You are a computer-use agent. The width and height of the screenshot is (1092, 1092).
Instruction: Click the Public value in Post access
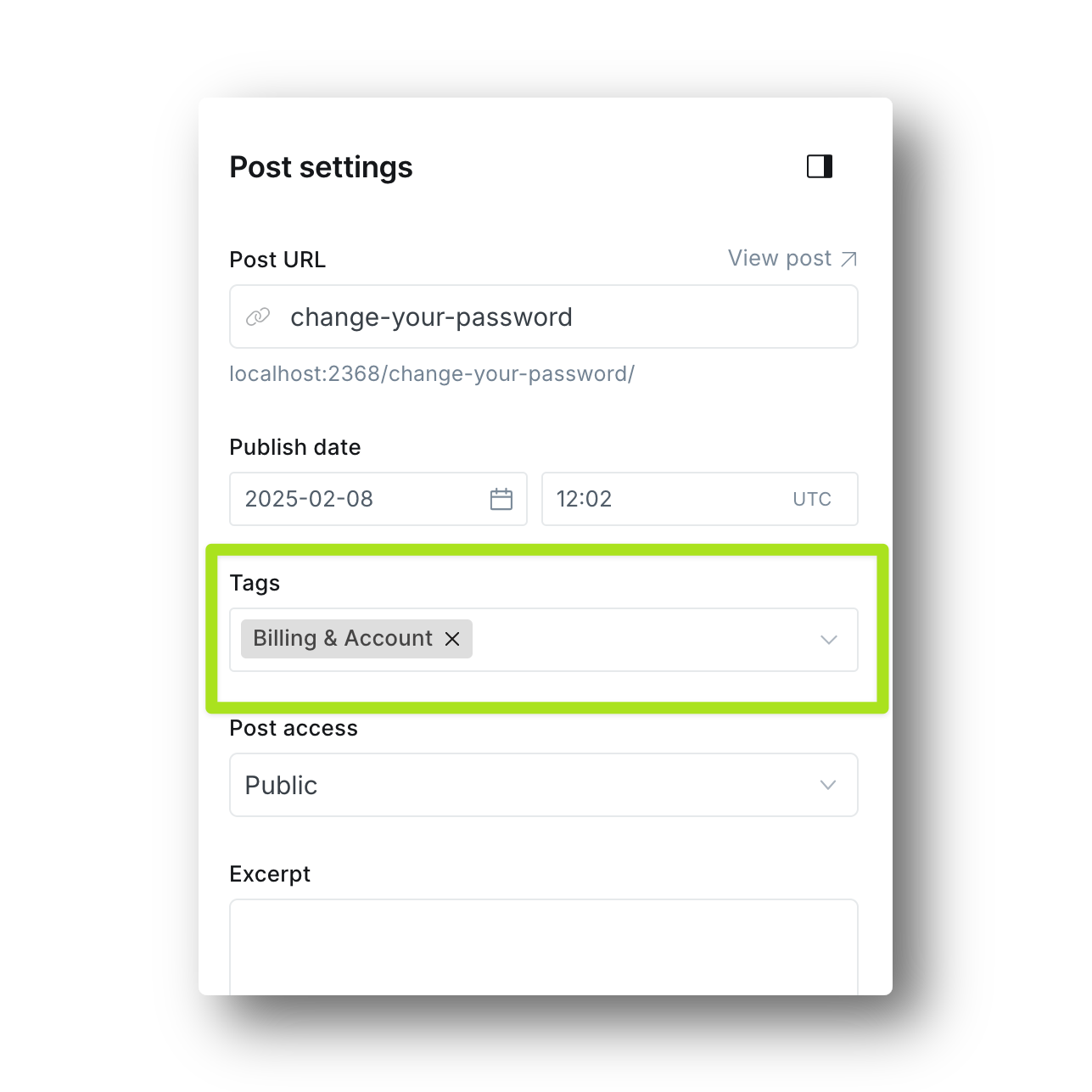281,786
